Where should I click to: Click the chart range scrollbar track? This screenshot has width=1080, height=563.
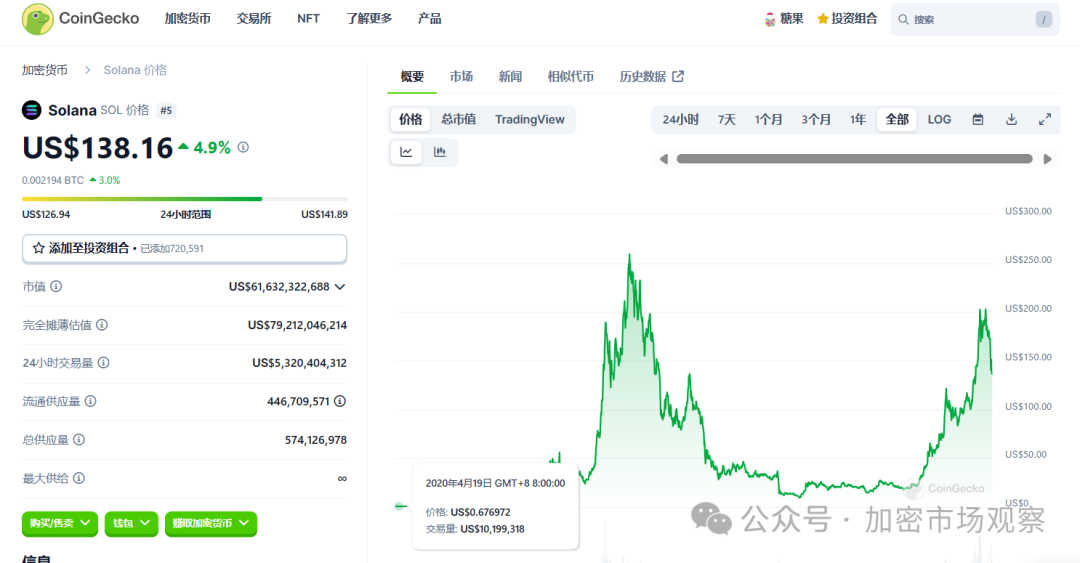[855, 159]
